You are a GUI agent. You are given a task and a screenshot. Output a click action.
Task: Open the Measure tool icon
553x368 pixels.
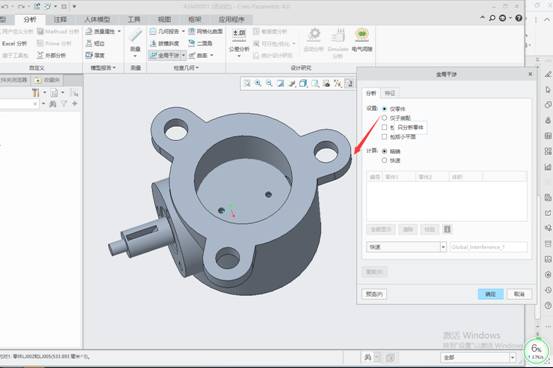tap(135, 36)
